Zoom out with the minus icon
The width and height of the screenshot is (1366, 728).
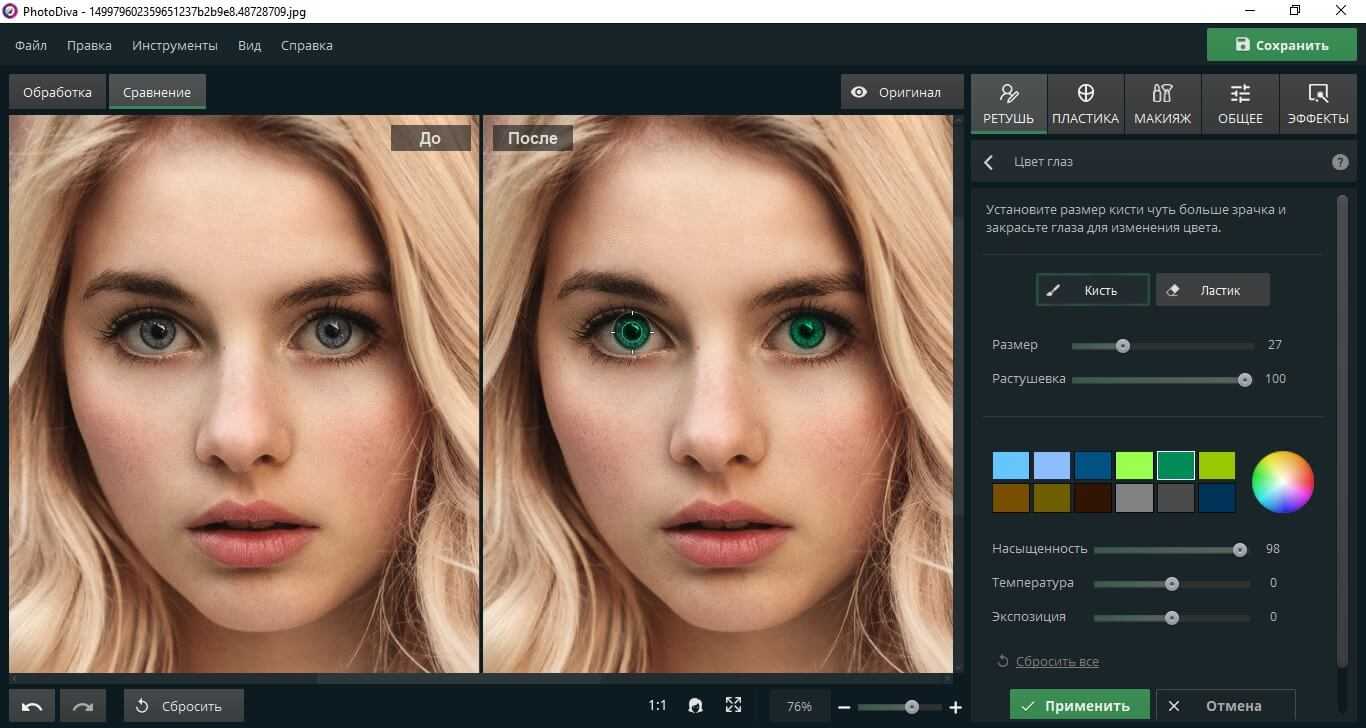click(x=844, y=707)
